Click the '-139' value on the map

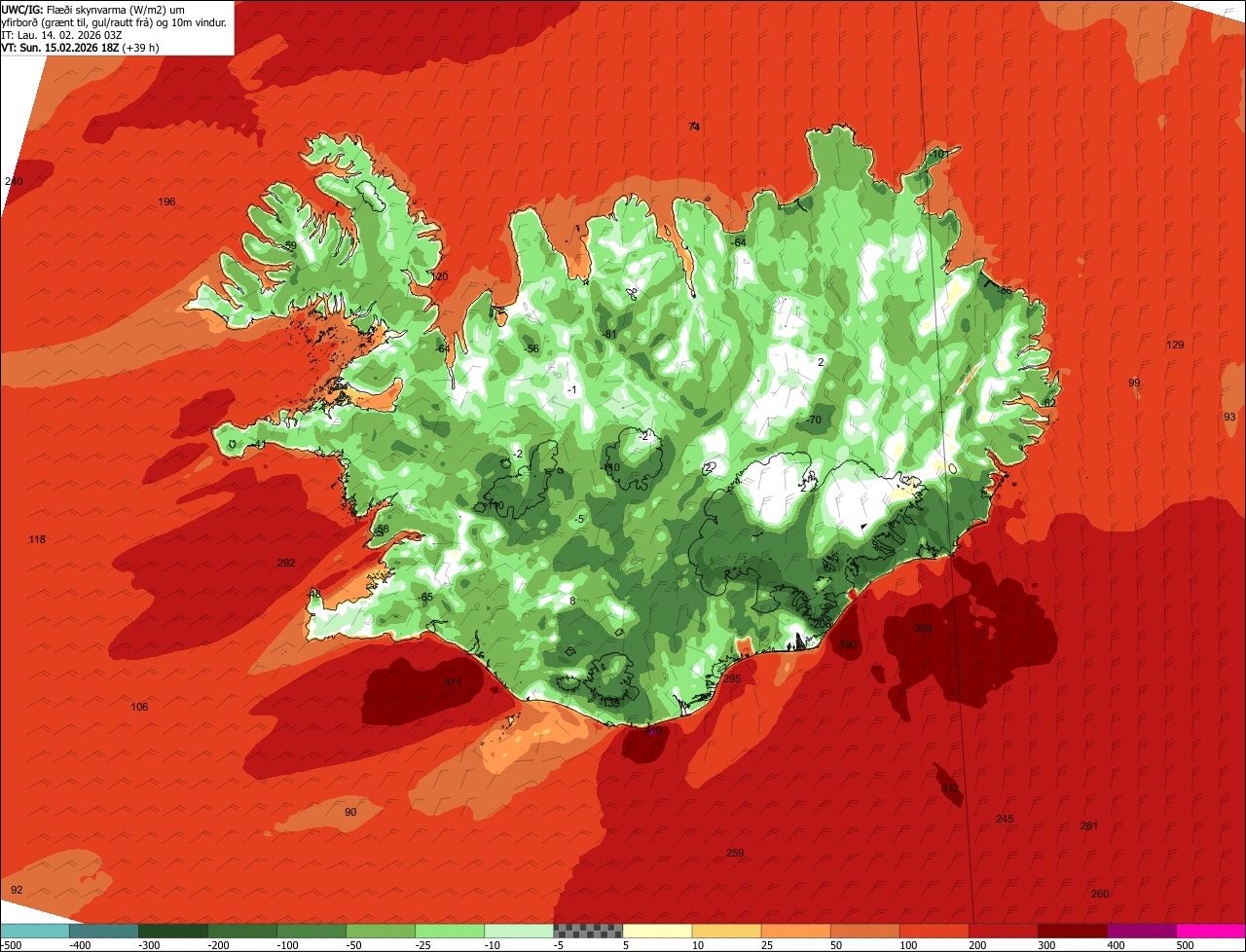(x=609, y=702)
